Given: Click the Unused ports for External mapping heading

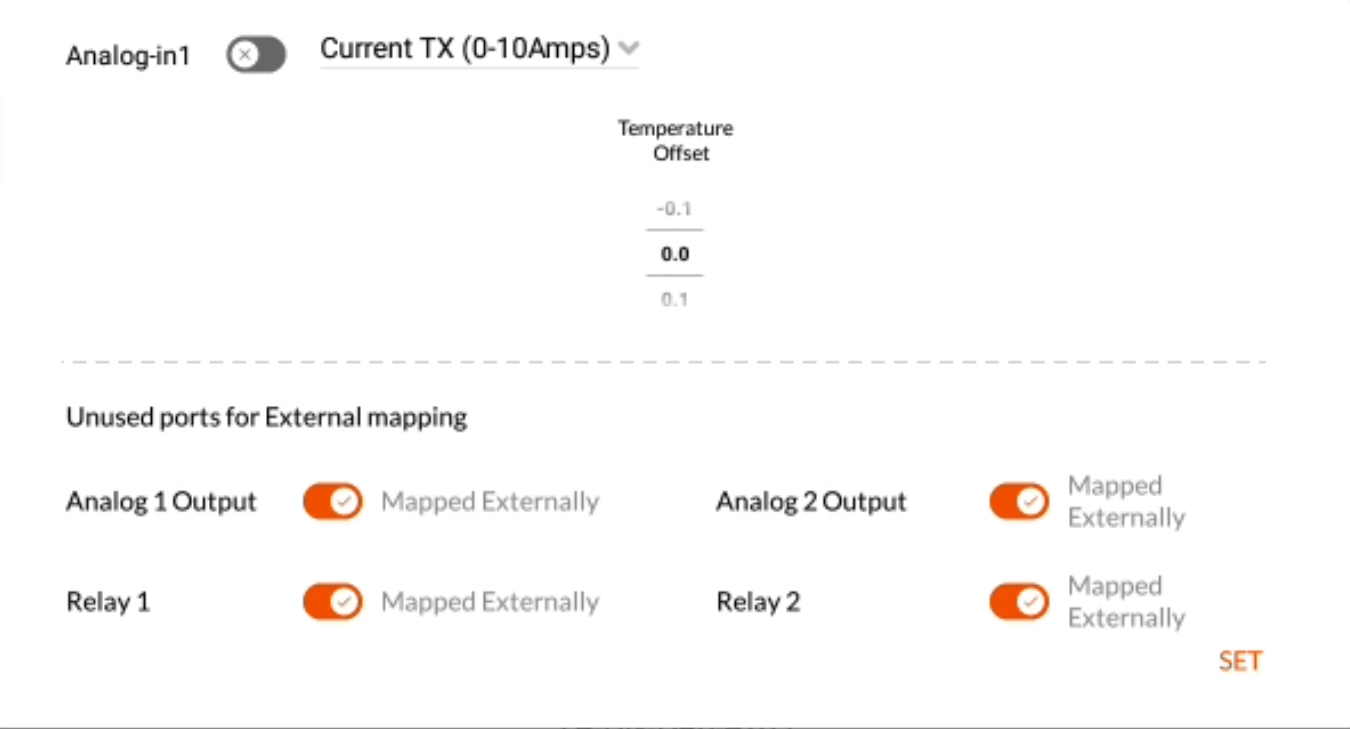Looking at the screenshot, I should pos(267,417).
